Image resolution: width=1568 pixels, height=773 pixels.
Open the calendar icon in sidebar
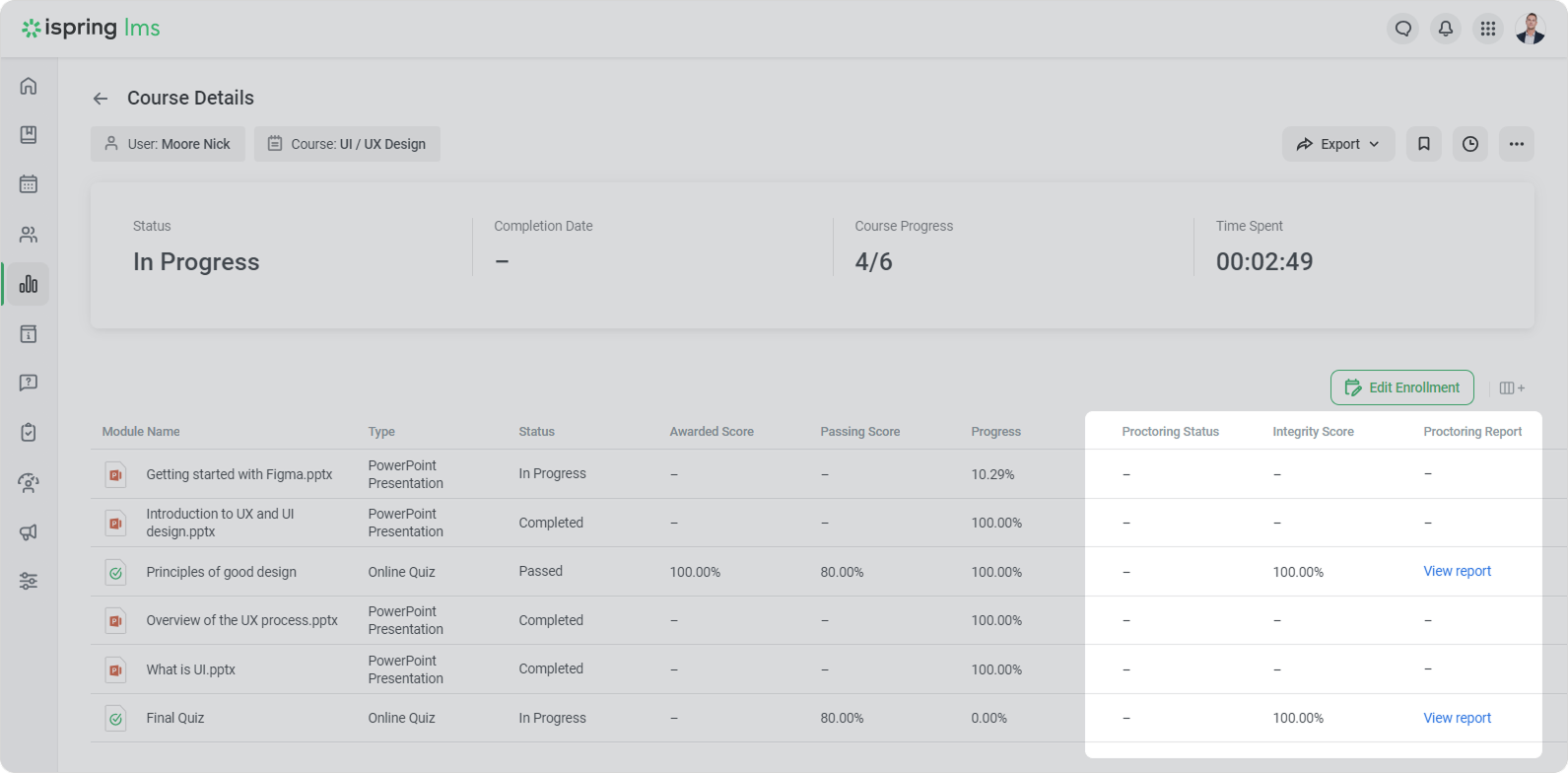(29, 184)
